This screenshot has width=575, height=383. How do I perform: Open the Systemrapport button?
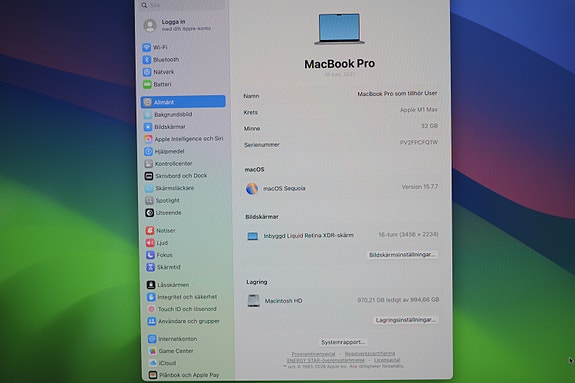343,342
